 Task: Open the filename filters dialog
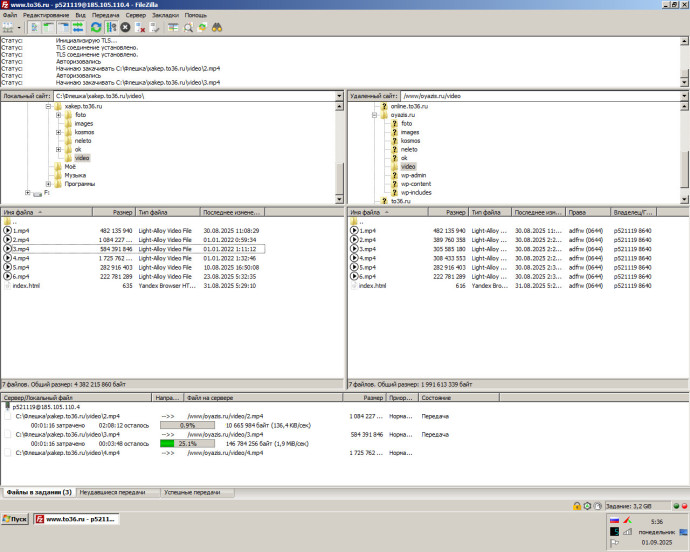173,28
